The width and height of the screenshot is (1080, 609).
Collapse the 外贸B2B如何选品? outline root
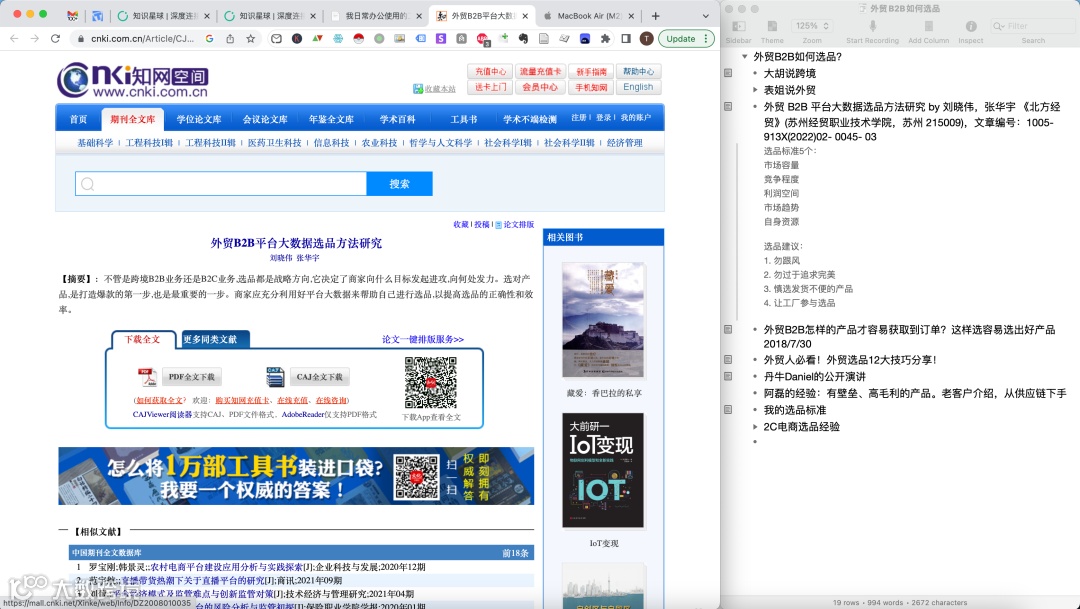(x=745, y=56)
